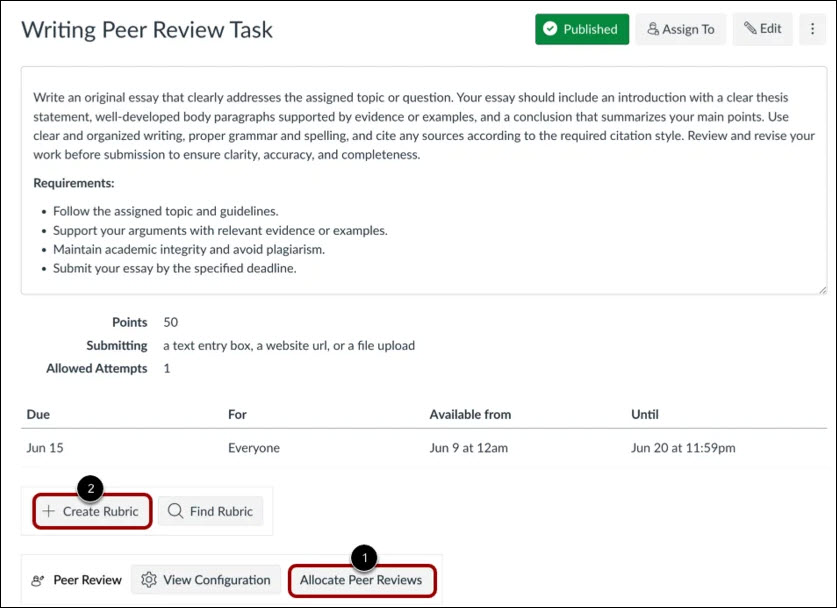837x608 pixels.
Task: Click the Writing Peer Review Task title
Action: (x=147, y=29)
